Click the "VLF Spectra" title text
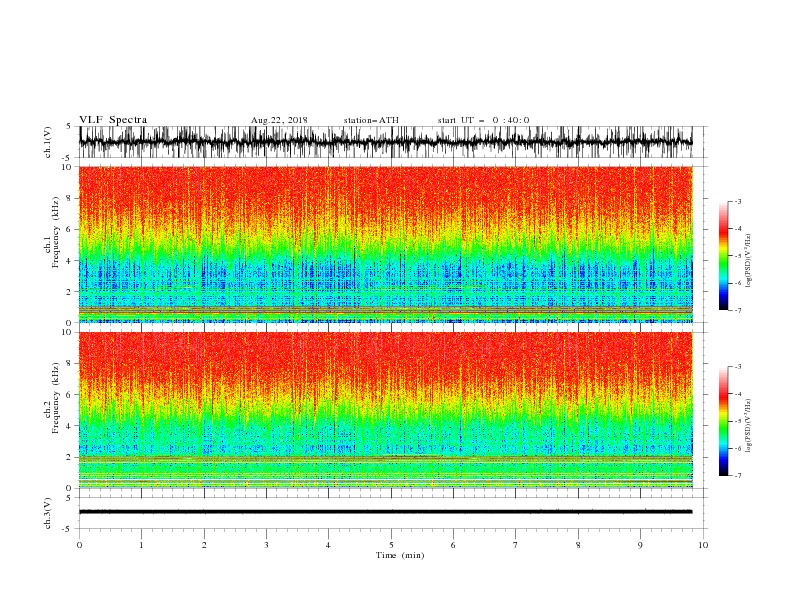This screenshot has width=792, height=612. (x=113, y=120)
